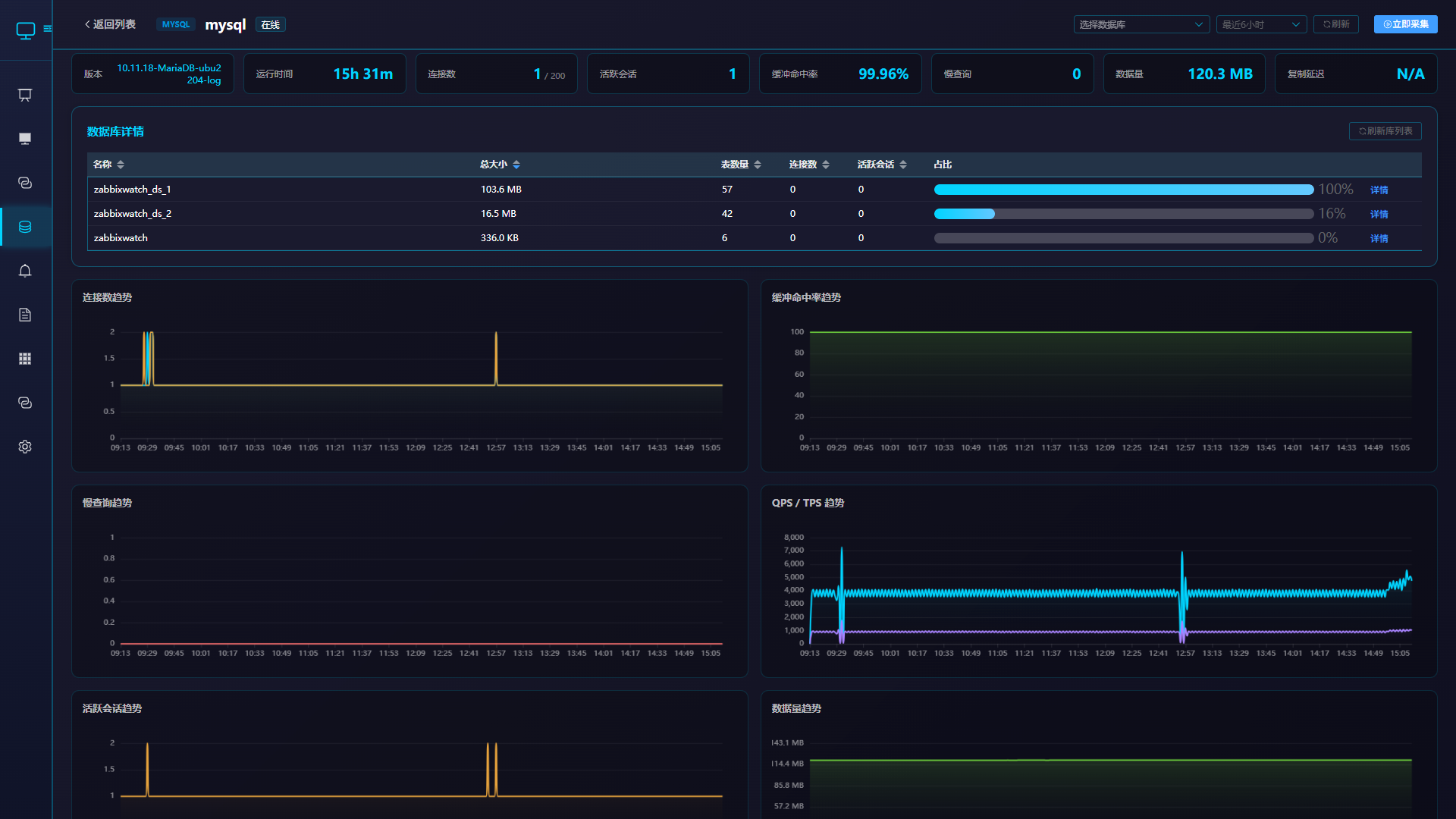
Task: Sort the table by 表数量 column arrows
Action: (x=758, y=165)
